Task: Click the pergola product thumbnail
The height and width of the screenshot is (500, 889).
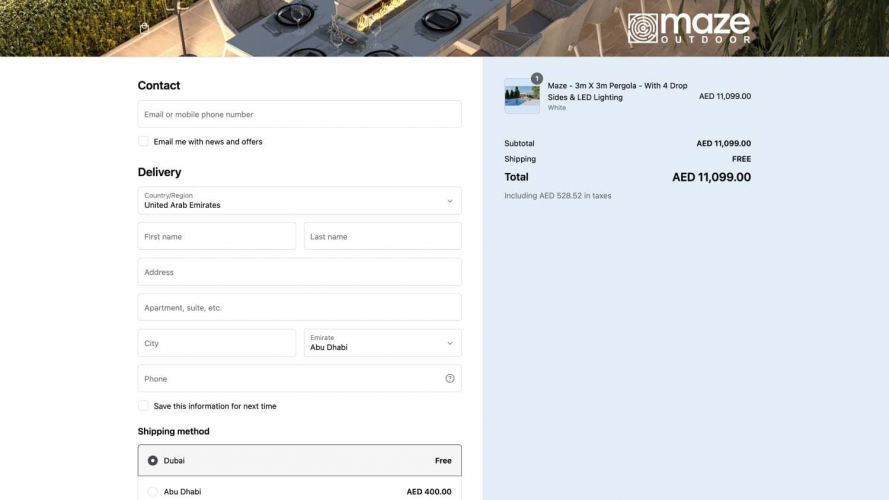Action: (x=522, y=97)
